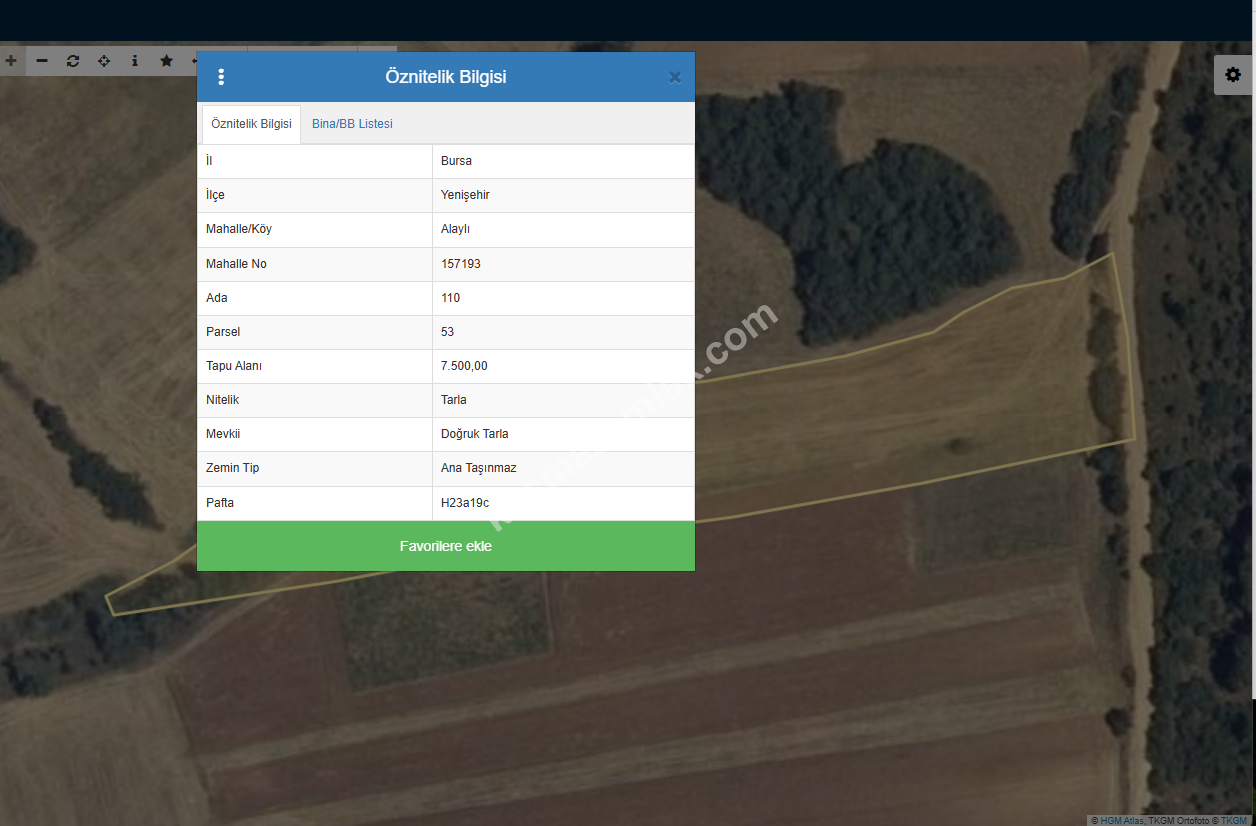Click the Tapu Alanı value 7.500,00

pos(464,366)
